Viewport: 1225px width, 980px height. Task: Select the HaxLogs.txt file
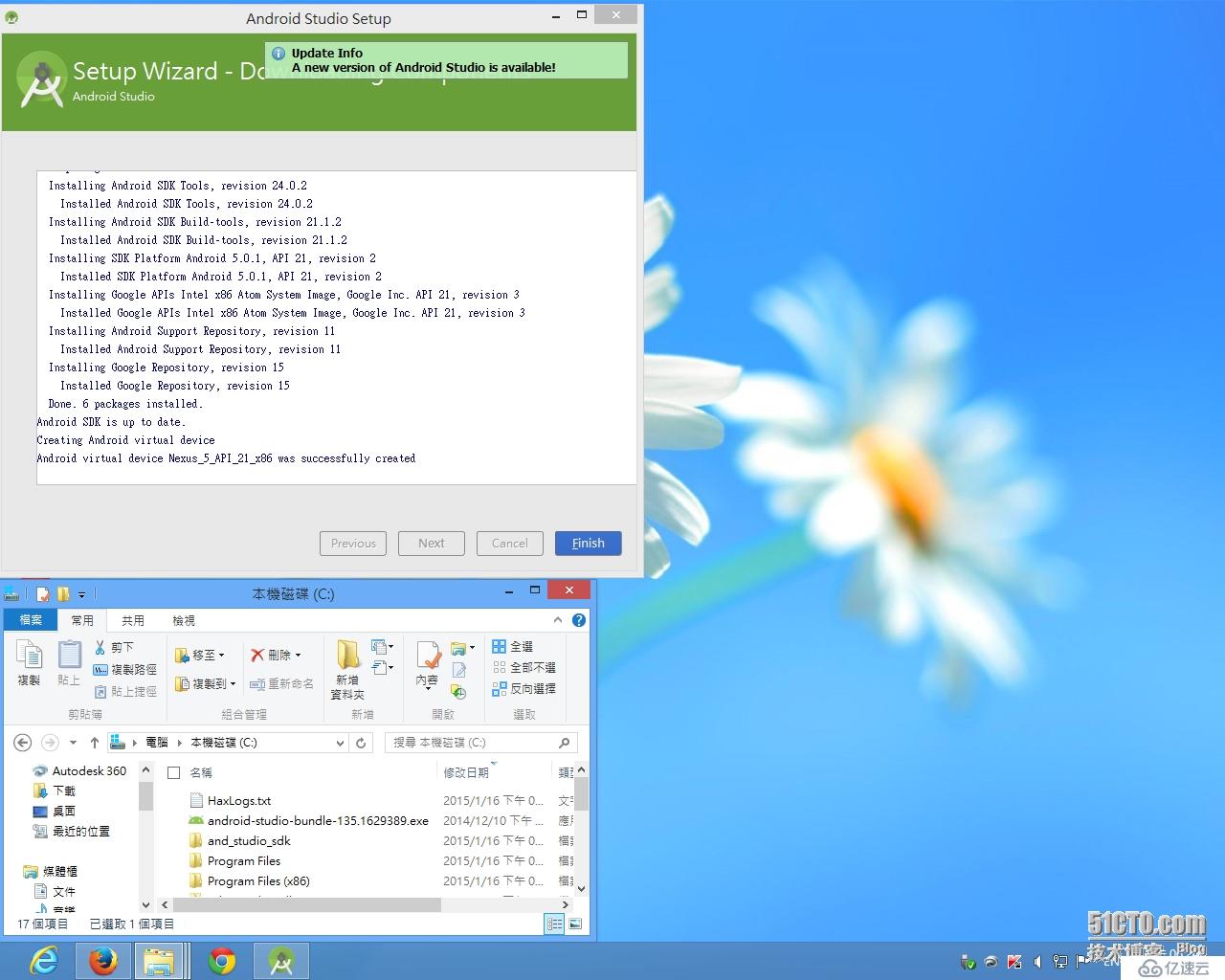tap(239, 801)
